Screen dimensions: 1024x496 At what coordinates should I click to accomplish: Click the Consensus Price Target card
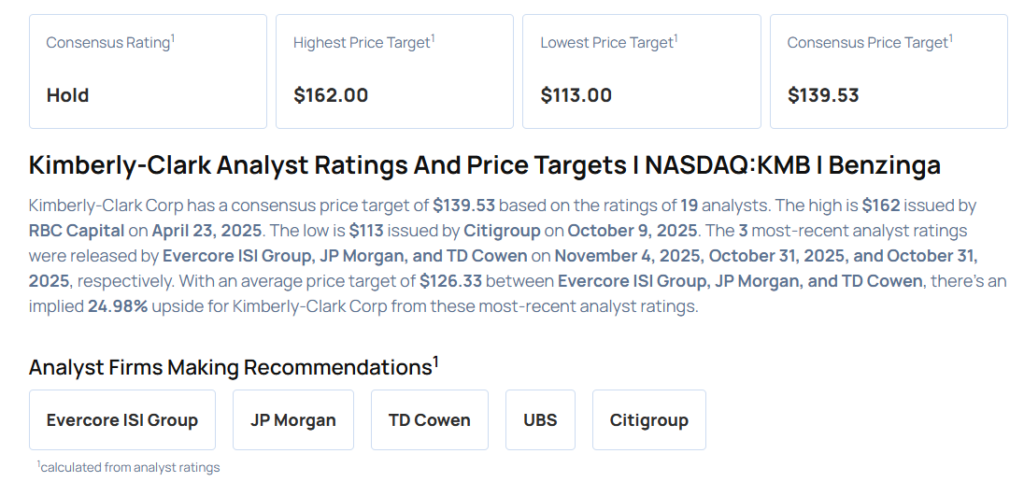[888, 71]
